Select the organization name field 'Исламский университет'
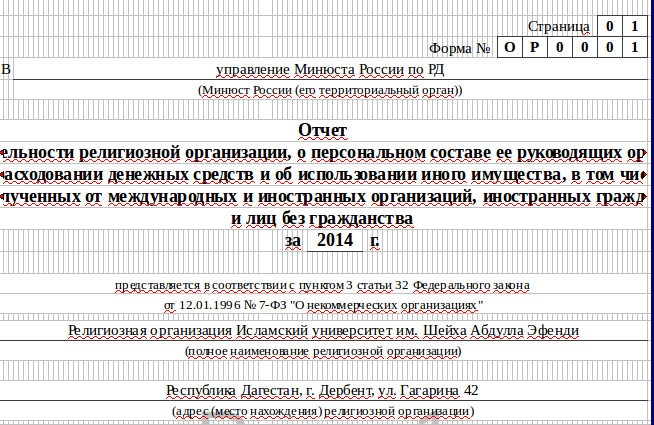654x425 pixels. pos(323,329)
